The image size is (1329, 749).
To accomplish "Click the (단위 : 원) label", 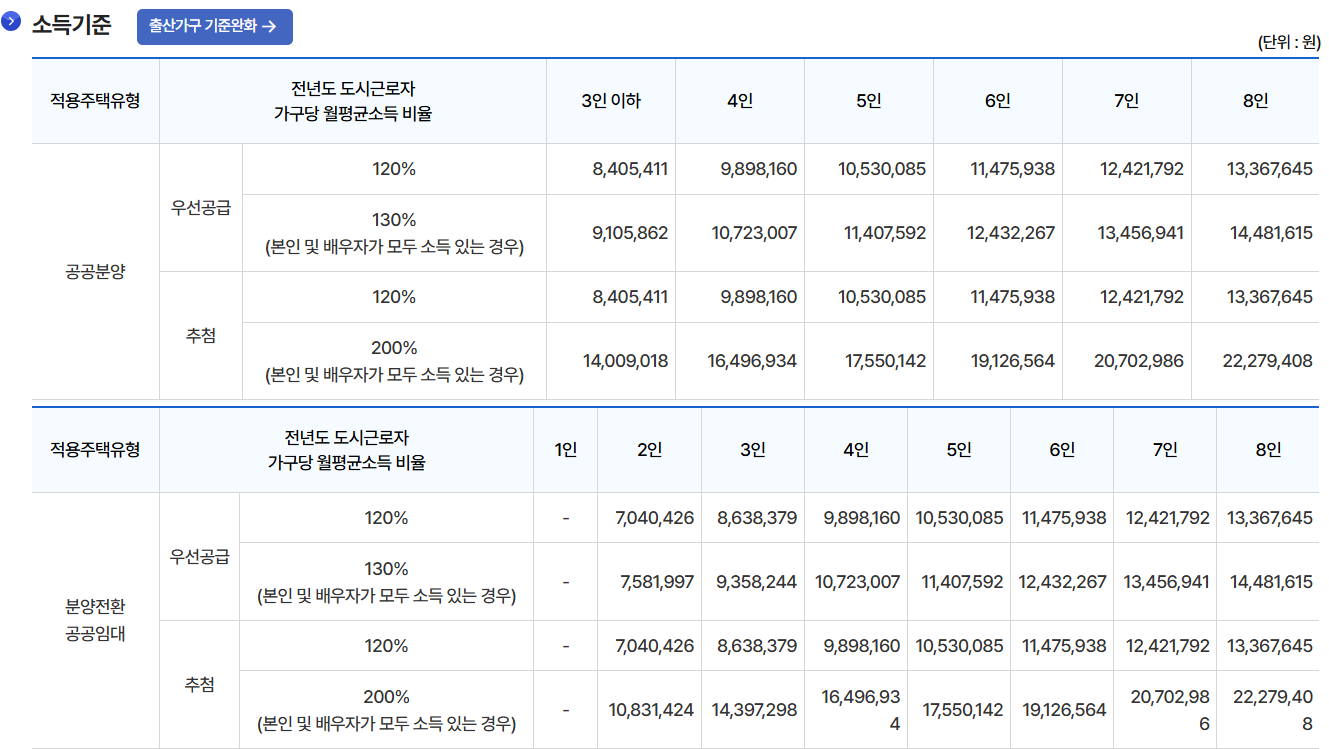I will [1289, 42].
